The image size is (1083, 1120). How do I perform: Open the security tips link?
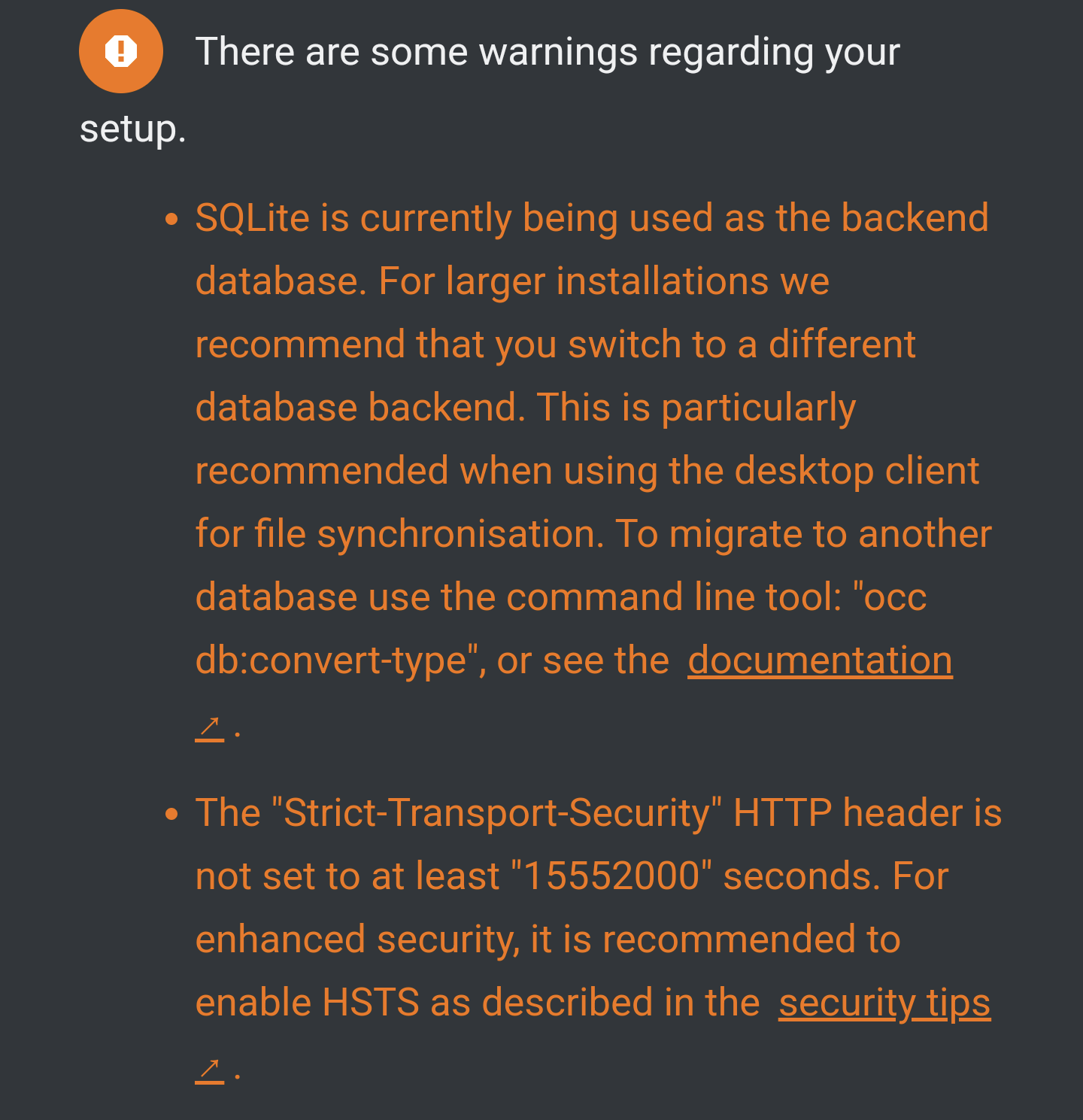point(884,1003)
